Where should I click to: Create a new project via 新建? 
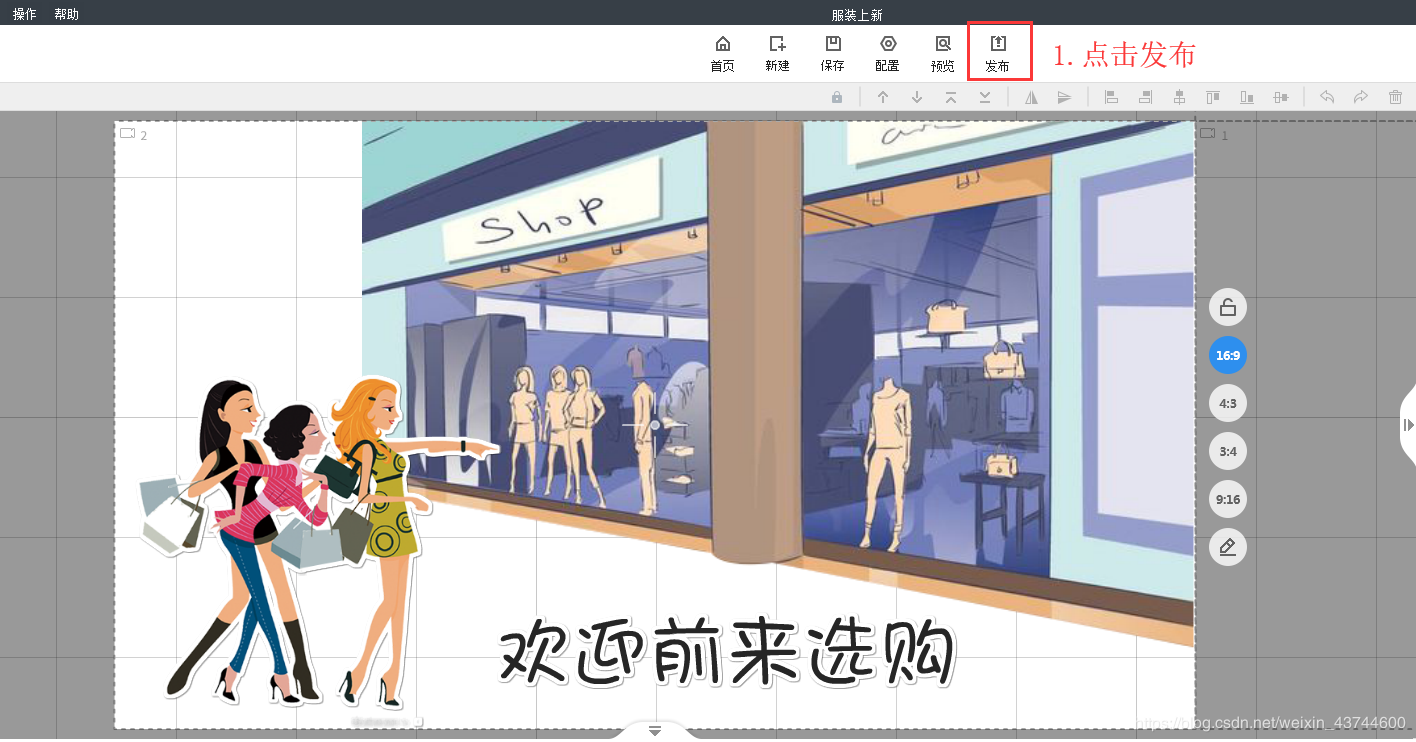[x=777, y=53]
